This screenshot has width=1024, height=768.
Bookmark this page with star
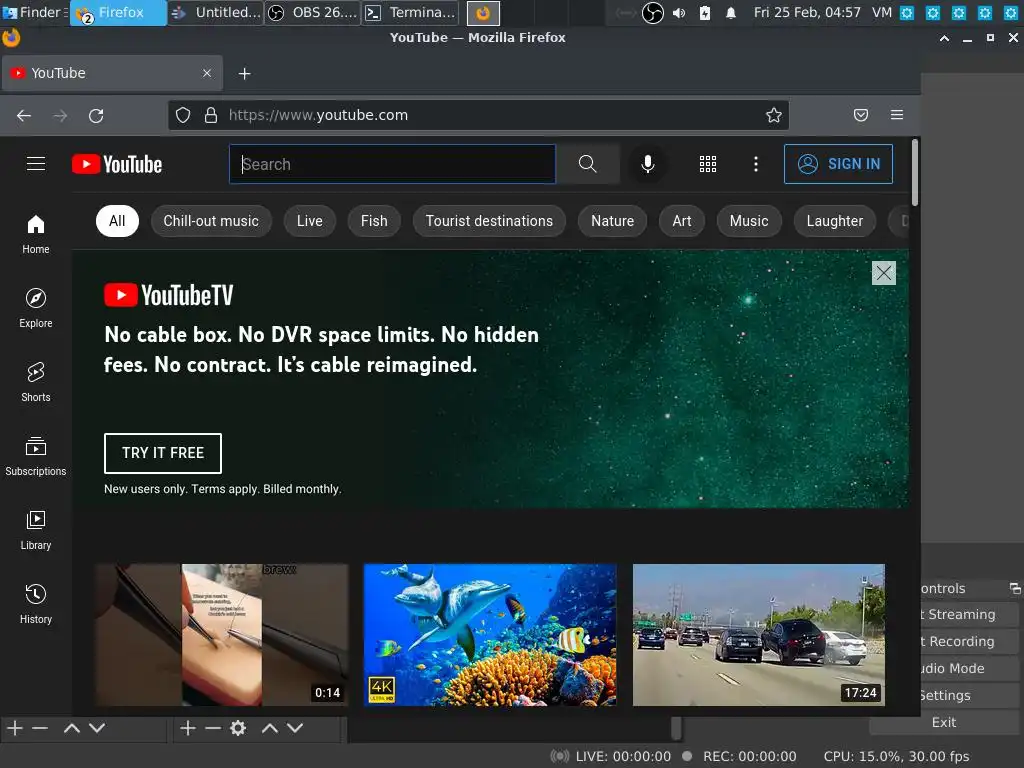pyautogui.click(x=774, y=116)
